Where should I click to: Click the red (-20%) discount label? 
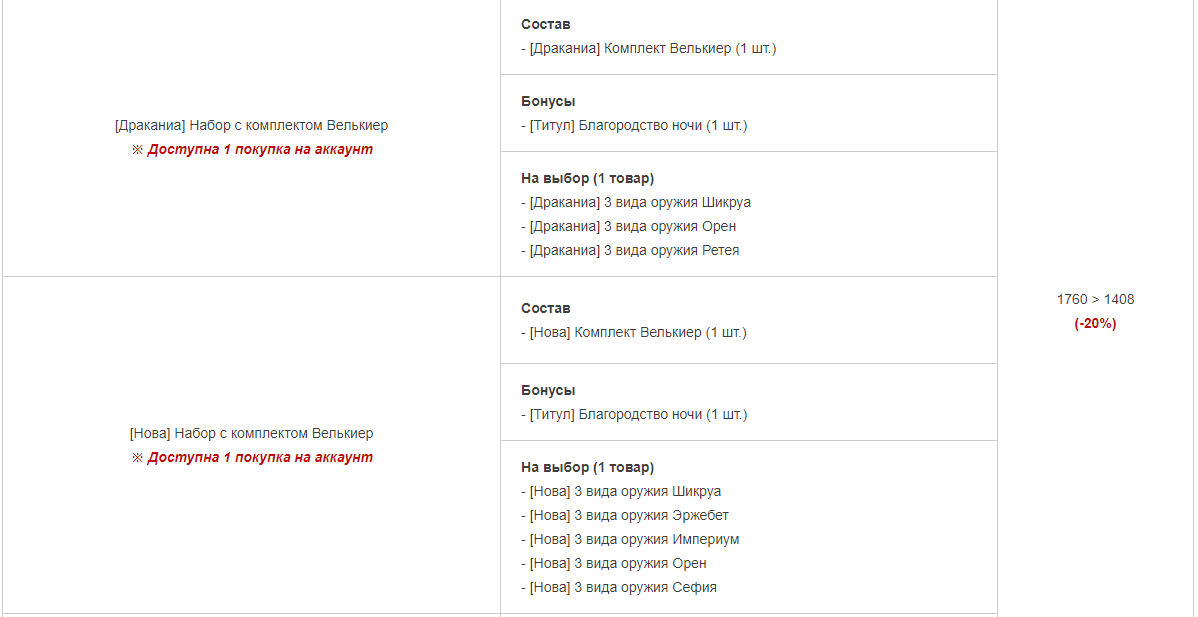(x=1096, y=324)
